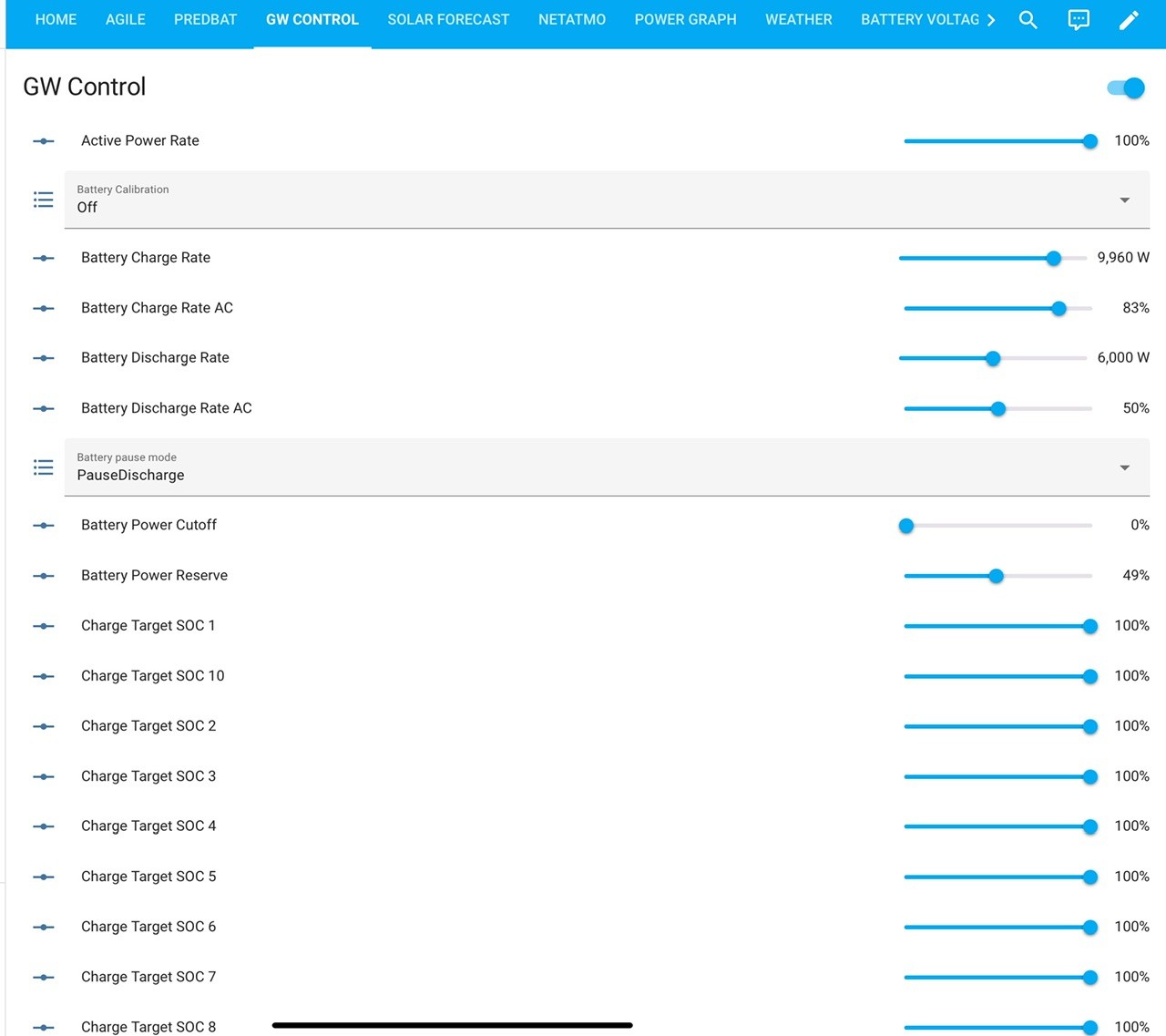Viewport: 1166px width, 1036px height.
Task: Click Charge Target SOC 6 entity icon
Action: 44,927
